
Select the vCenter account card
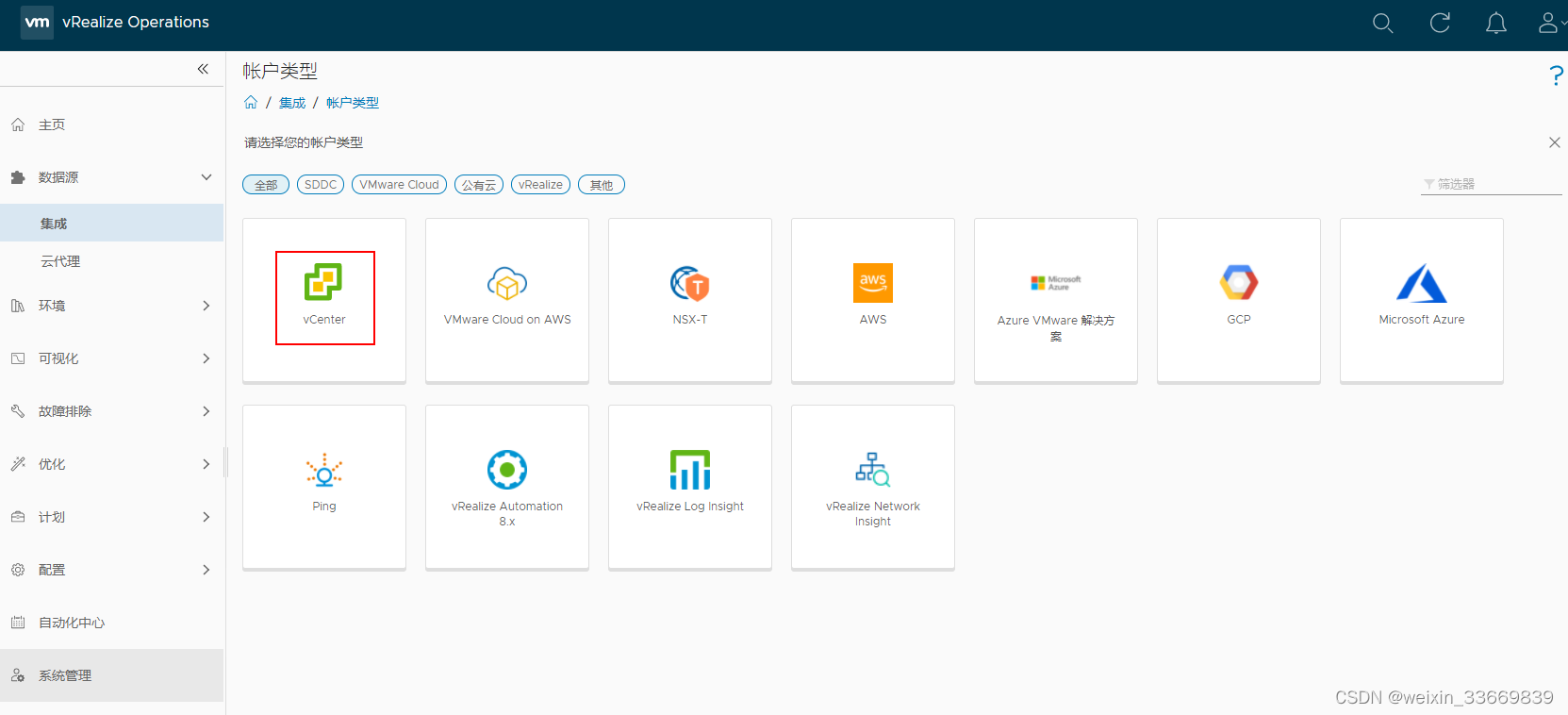[324, 300]
